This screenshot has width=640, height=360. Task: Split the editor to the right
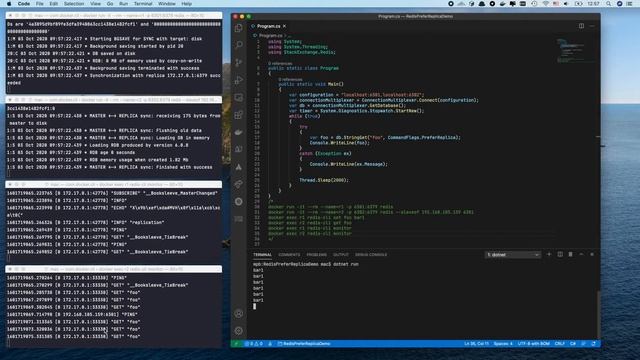coord(581,26)
